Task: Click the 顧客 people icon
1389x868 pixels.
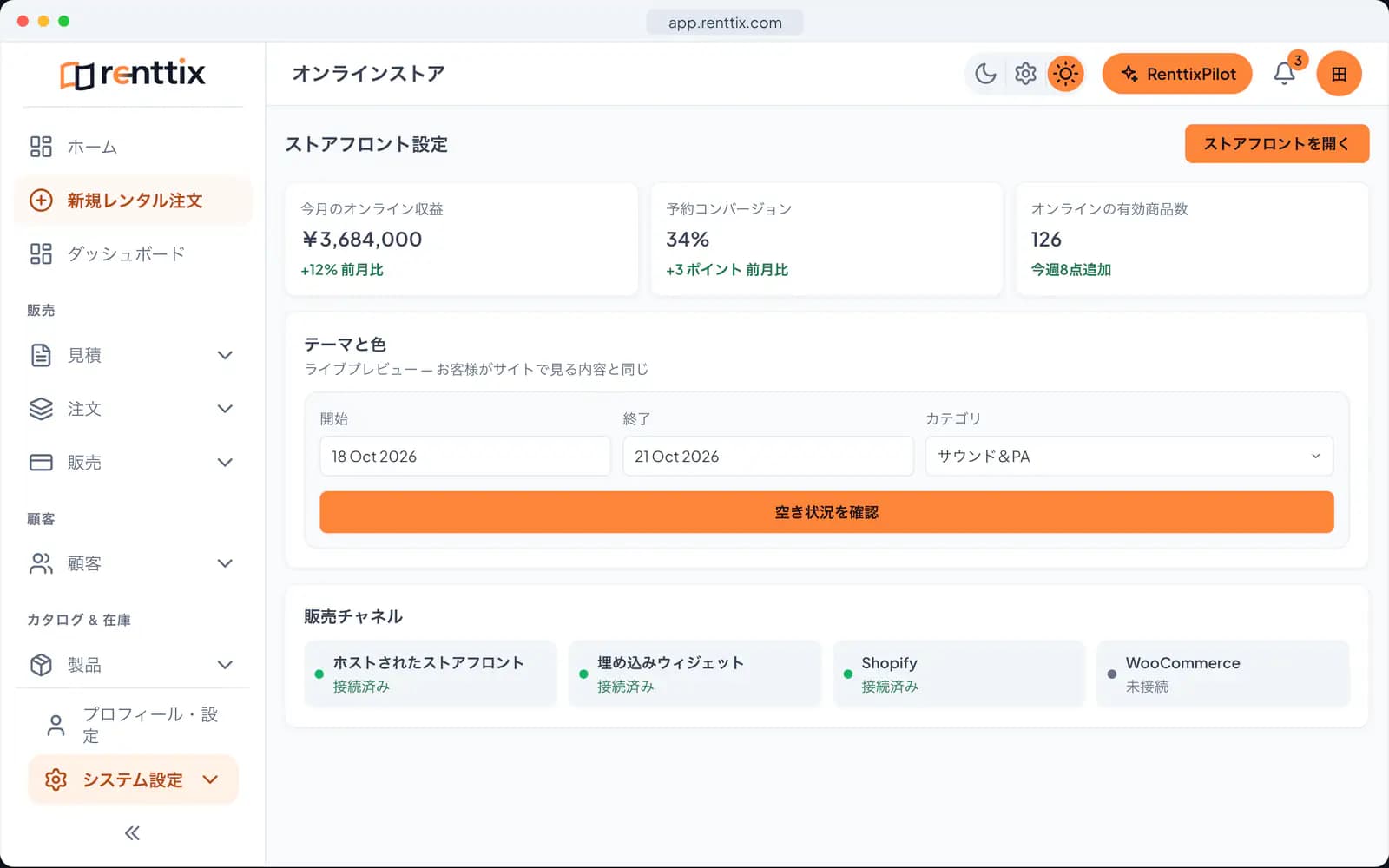Action: point(41,563)
